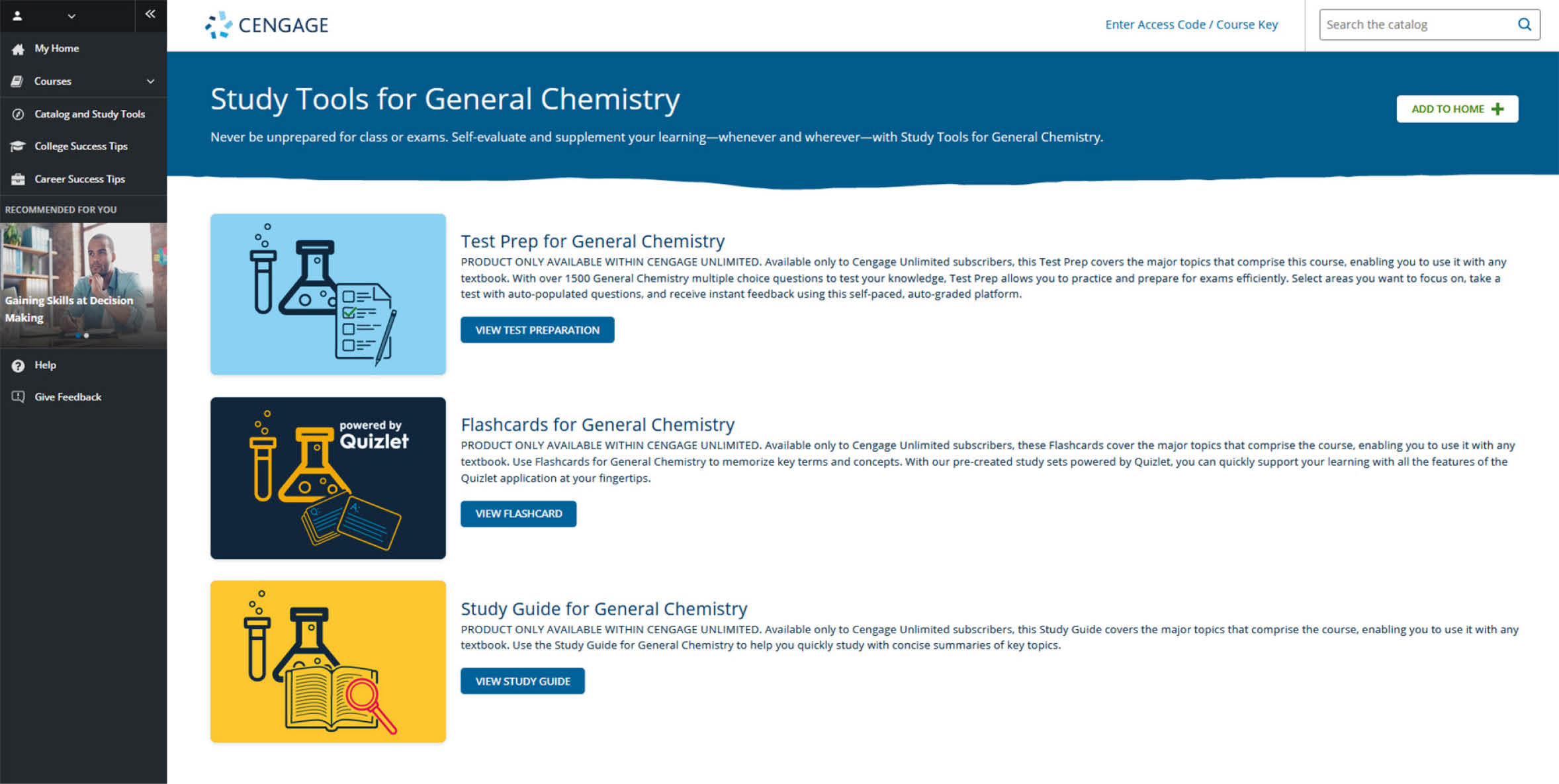Click the Give Feedback icon
This screenshot has height=784, width=1559.
click(x=18, y=397)
